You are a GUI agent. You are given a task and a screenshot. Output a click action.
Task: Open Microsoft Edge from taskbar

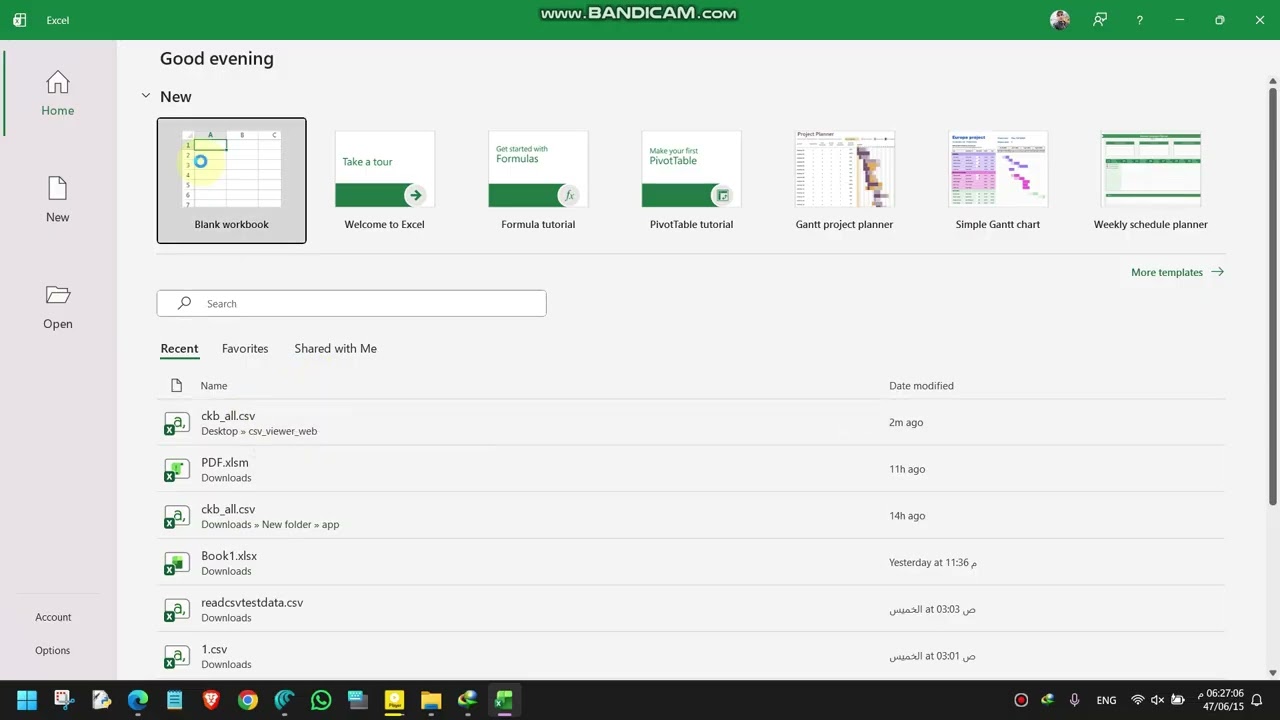point(138,700)
